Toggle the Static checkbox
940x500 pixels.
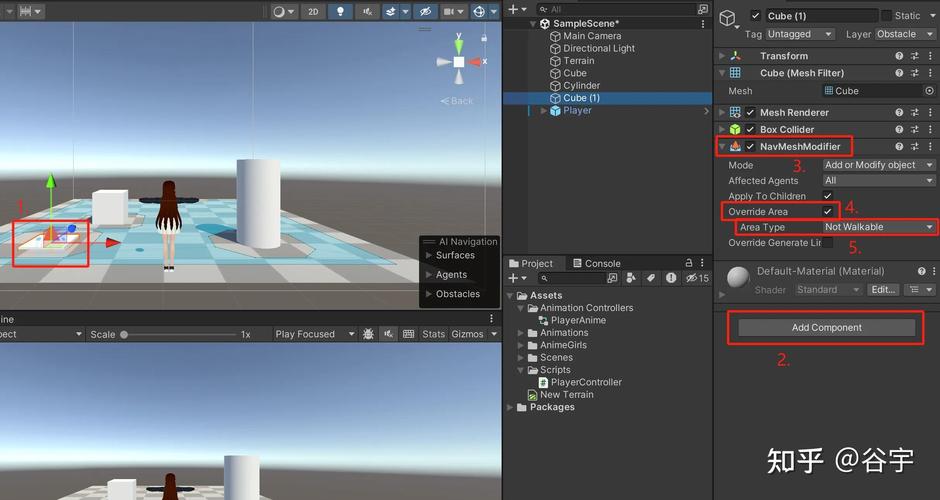tap(887, 16)
